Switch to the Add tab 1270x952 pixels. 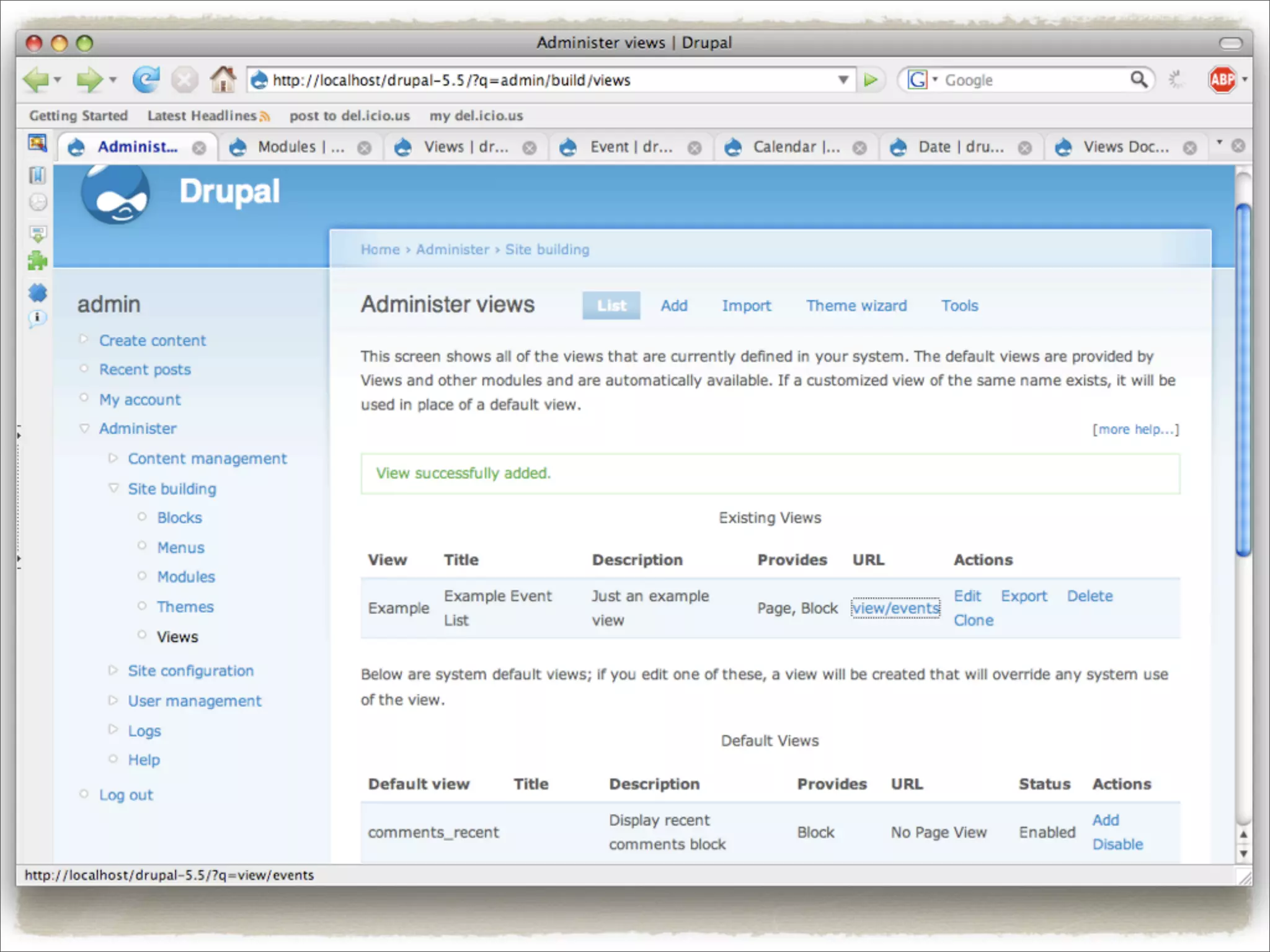[674, 306]
